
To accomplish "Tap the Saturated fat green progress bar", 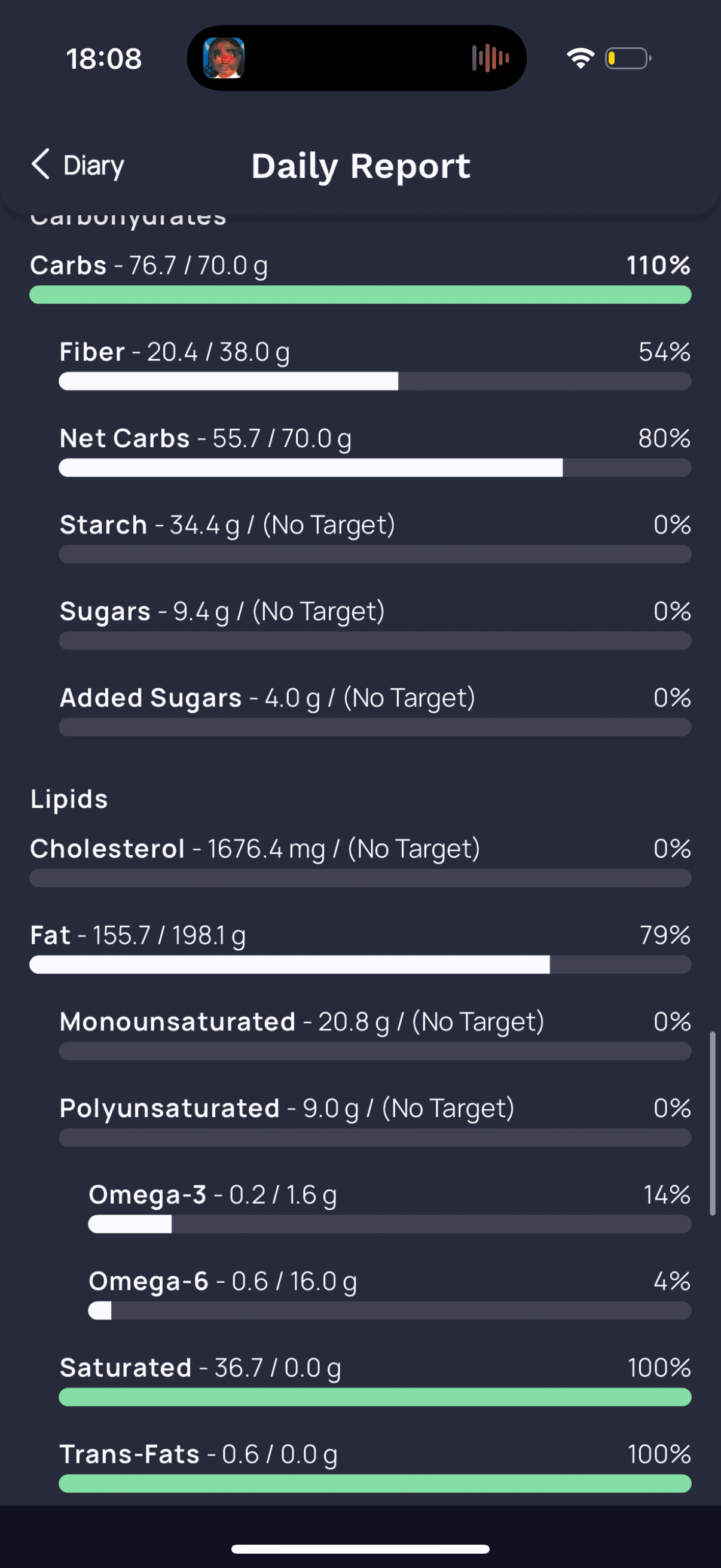I will point(375,1397).
